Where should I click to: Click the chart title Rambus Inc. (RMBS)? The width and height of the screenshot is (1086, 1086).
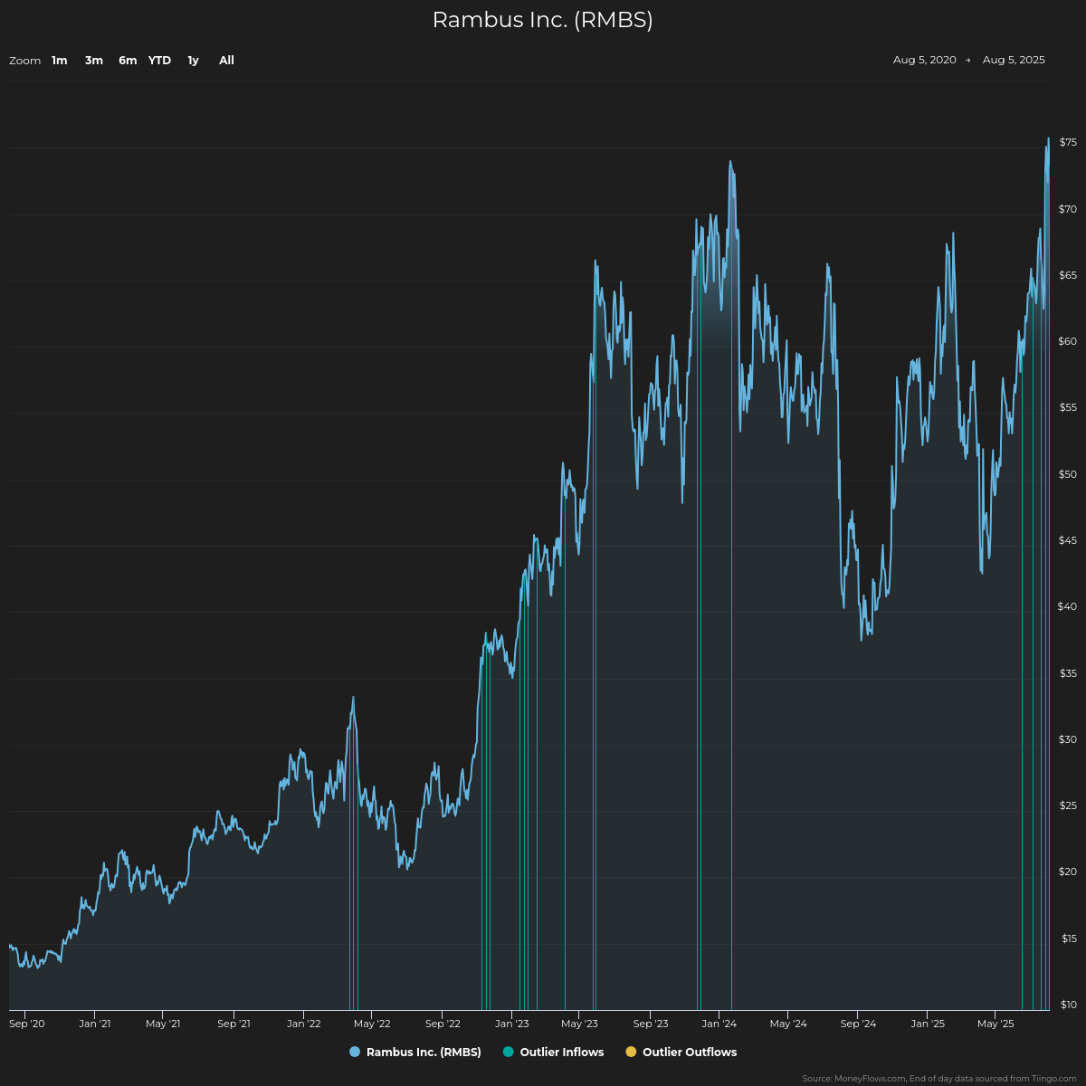(542, 20)
